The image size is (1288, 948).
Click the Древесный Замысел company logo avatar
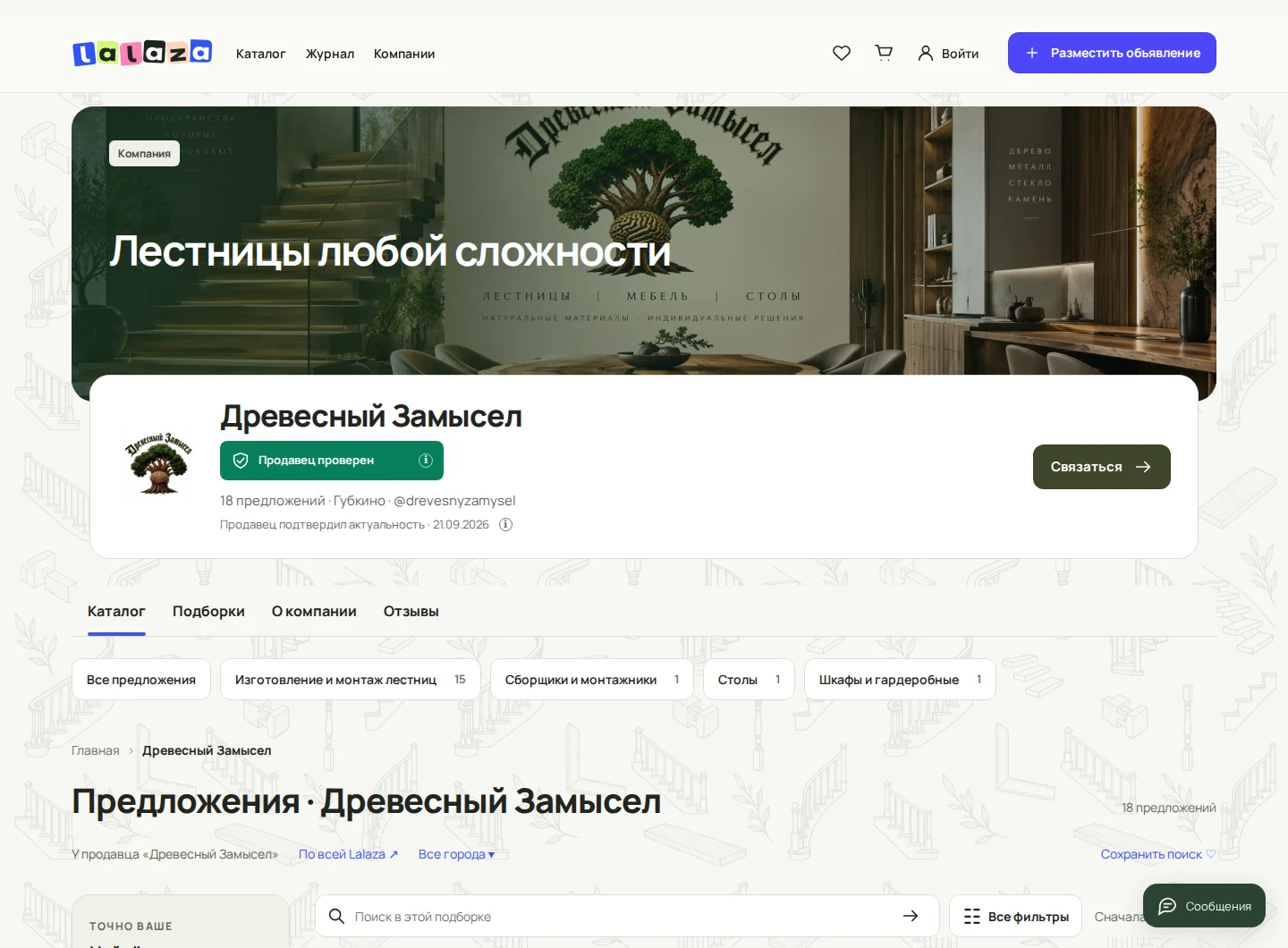pyautogui.click(x=158, y=462)
